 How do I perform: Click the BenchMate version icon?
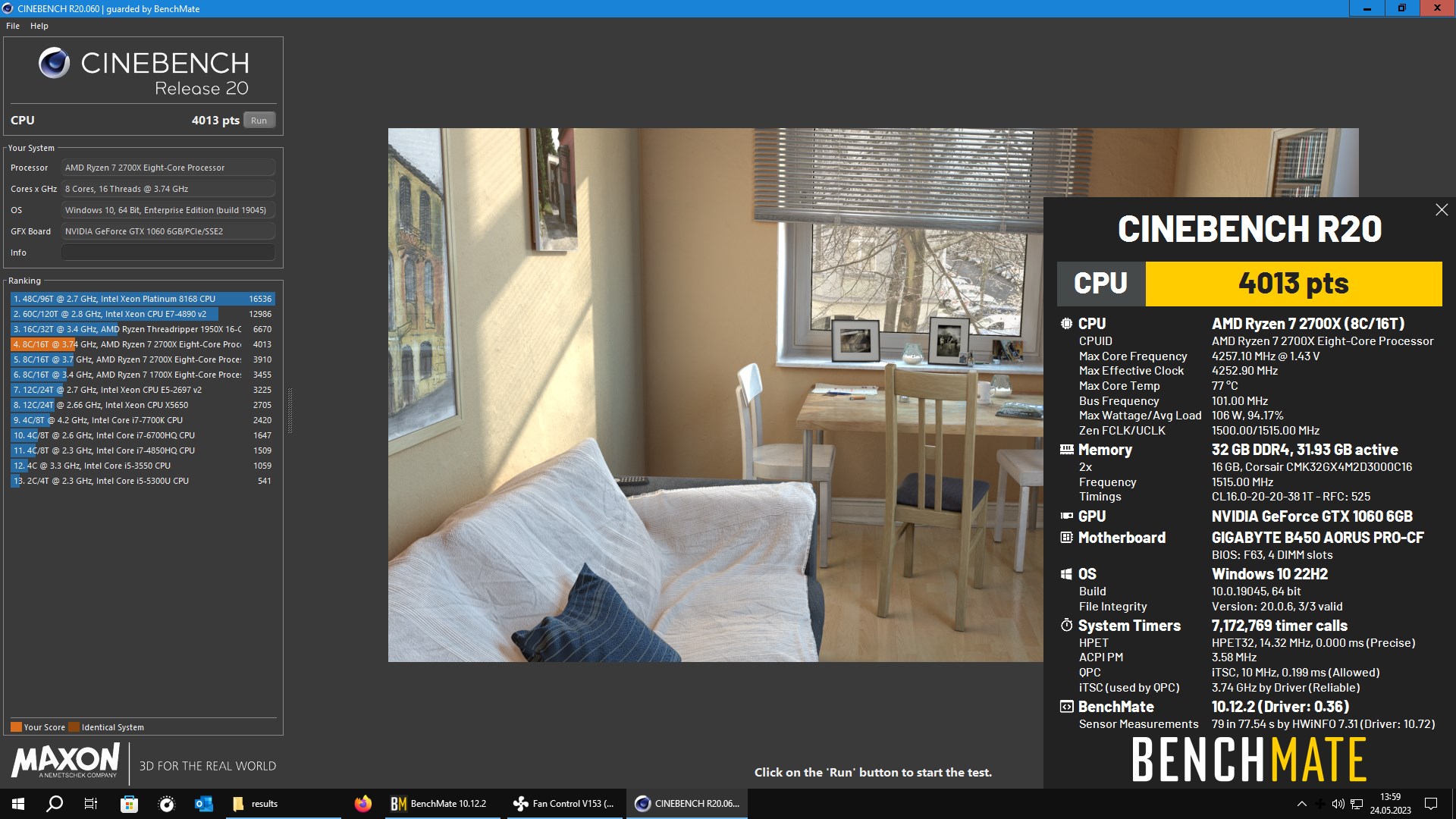click(1066, 707)
